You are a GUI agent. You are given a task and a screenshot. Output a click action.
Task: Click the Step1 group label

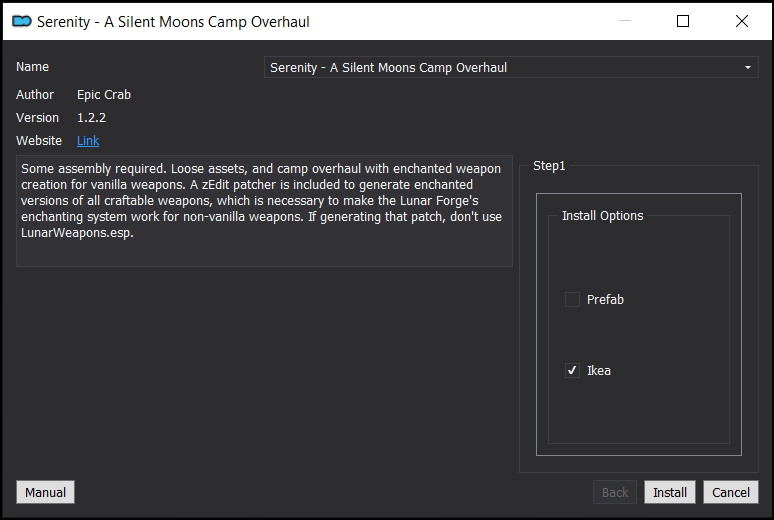pos(549,166)
